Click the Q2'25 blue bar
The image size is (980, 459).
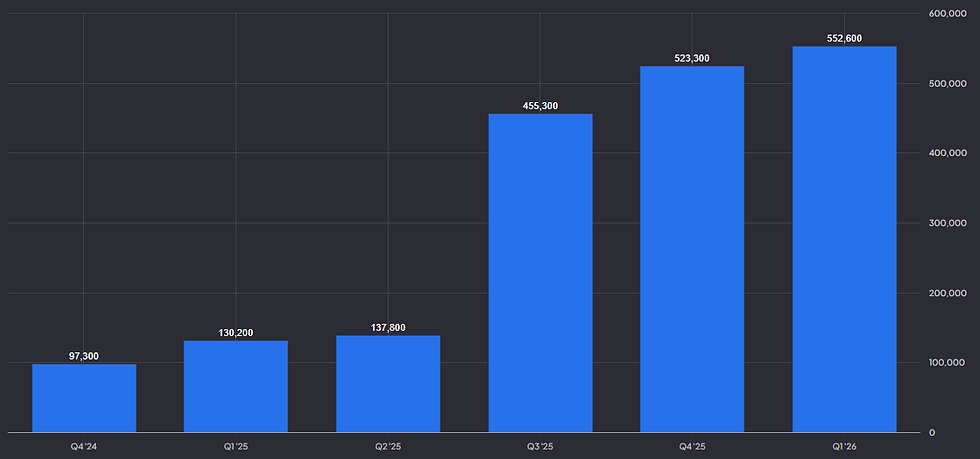tap(388, 384)
